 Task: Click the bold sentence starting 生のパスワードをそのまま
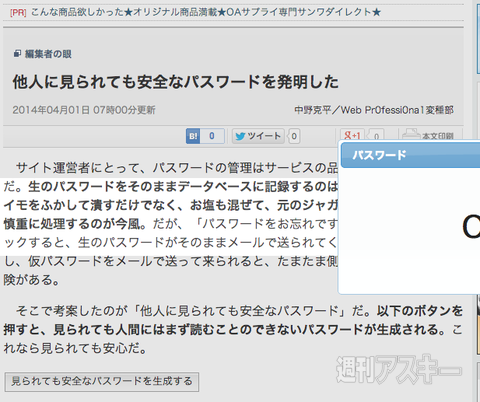pyautogui.click(x=171, y=205)
